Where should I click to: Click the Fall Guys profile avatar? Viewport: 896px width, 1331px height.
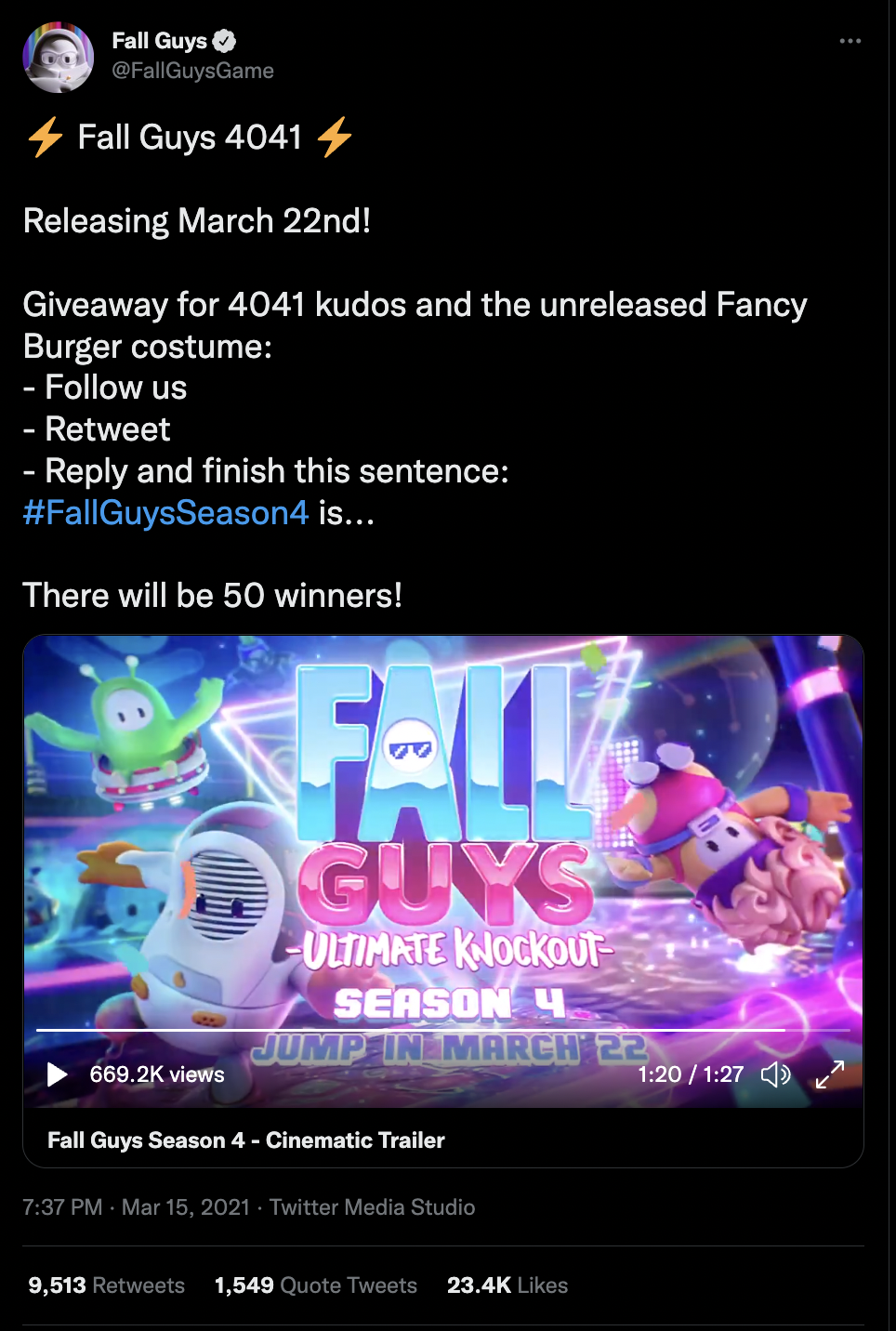pyautogui.click(x=58, y=58)
